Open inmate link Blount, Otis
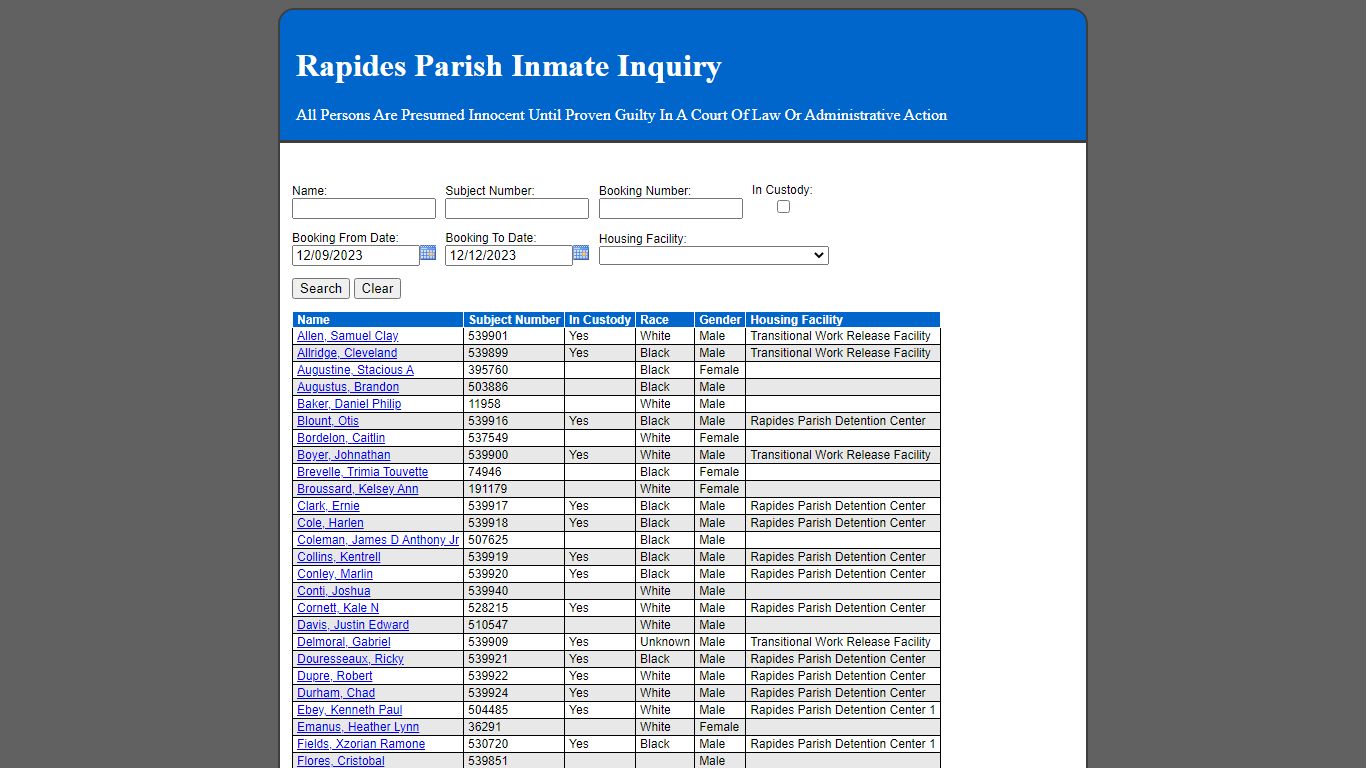The height and width of the screenshot is (768, 1366). pyautogui.click(x=328, y=421)
